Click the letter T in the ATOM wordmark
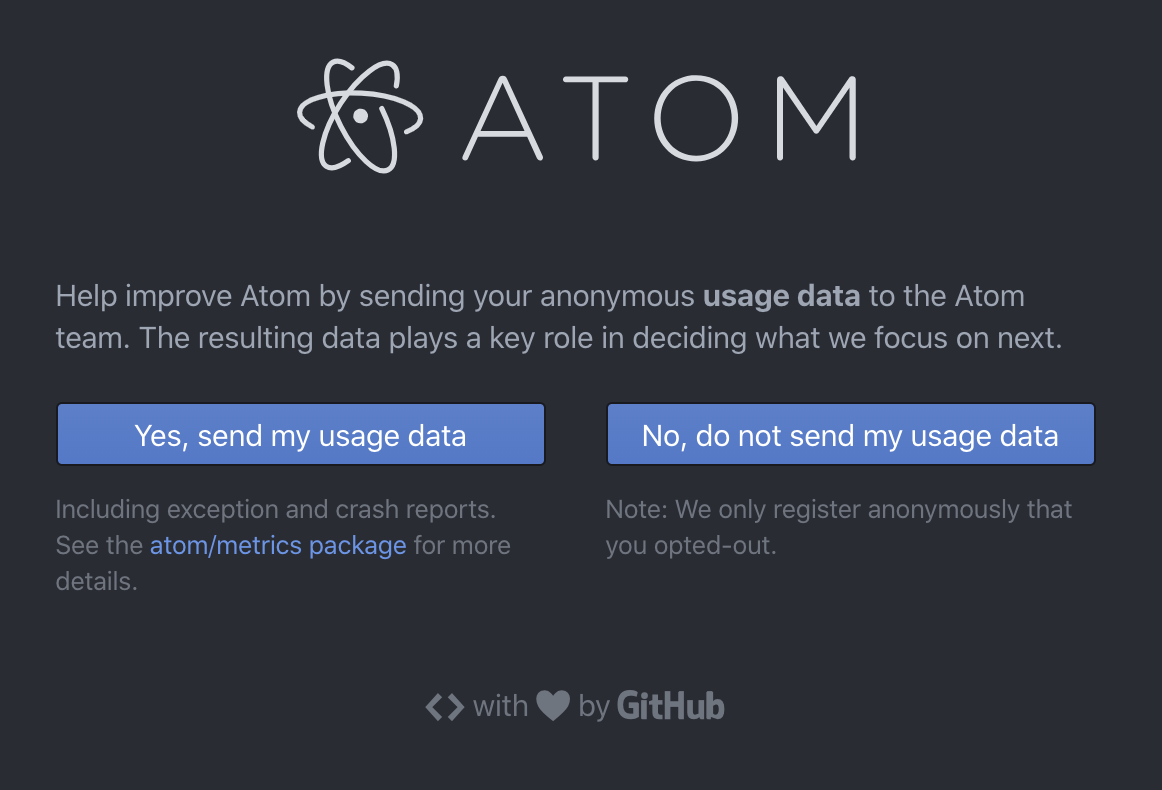This screenshot has height=790, width=1162. click(x=595, y=118)
